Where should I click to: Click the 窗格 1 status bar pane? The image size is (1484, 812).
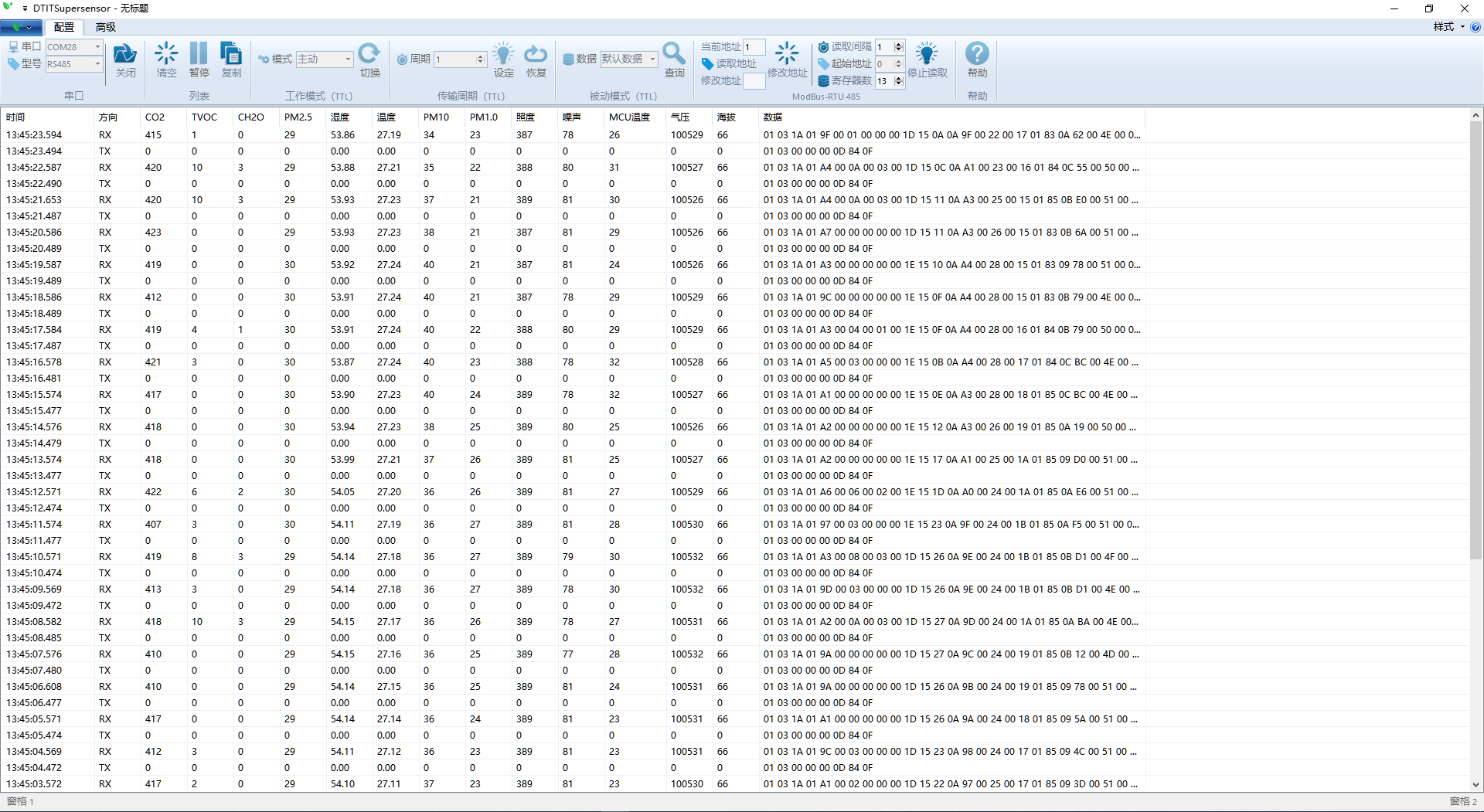click(20, 801)
